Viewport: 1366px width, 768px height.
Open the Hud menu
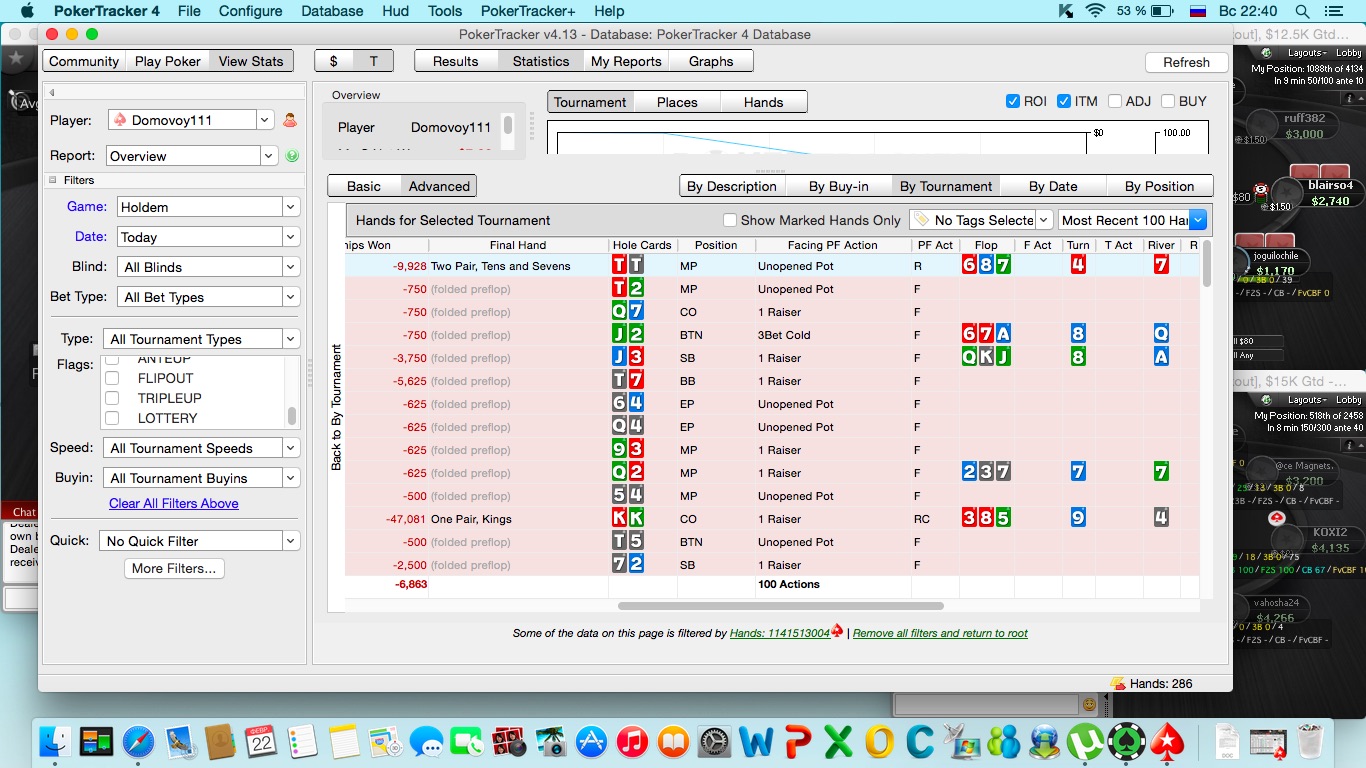pyautogui.click(x=395, y=11)
